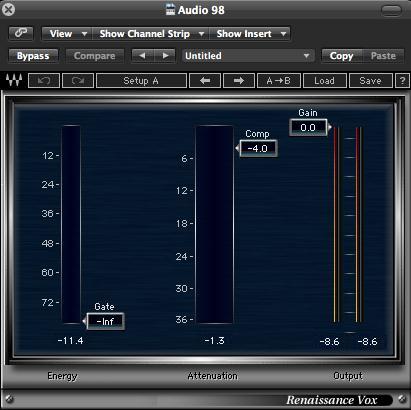Select previous setting with small left triangle
The image size is (411, 410).
point(142,56)
